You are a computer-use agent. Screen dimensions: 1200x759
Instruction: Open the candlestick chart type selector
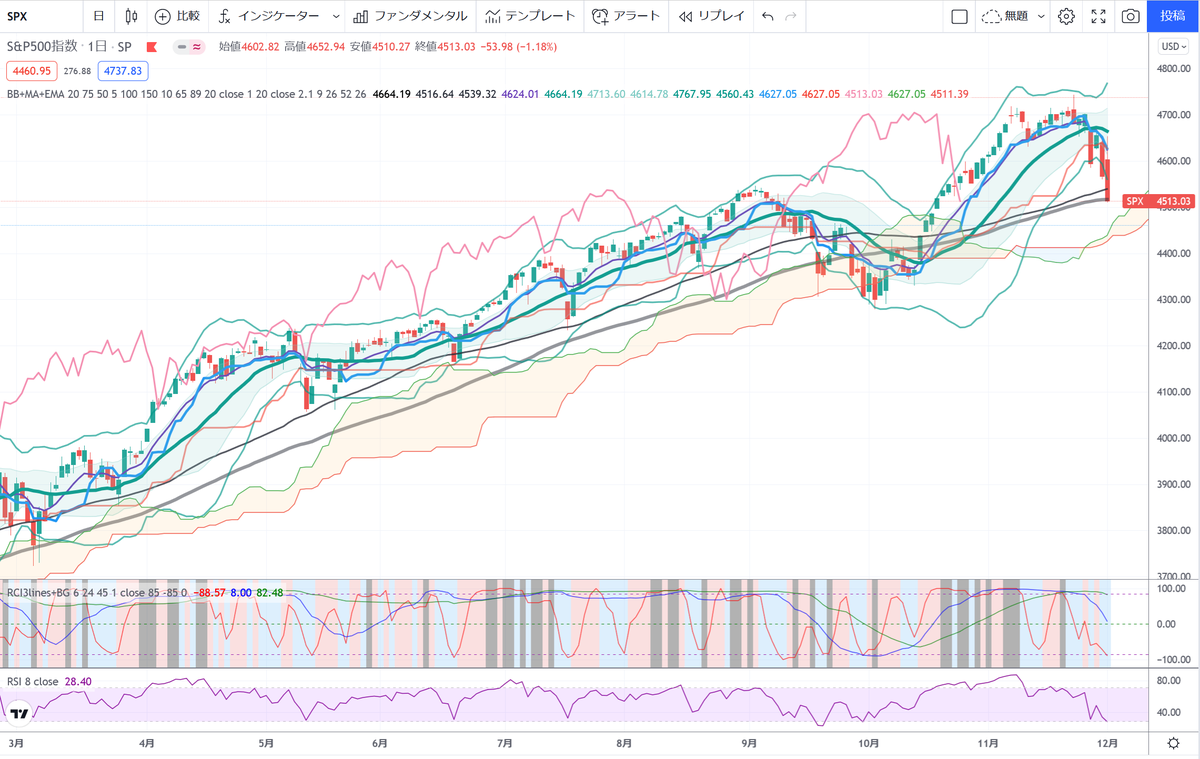(x=131, y=16)
